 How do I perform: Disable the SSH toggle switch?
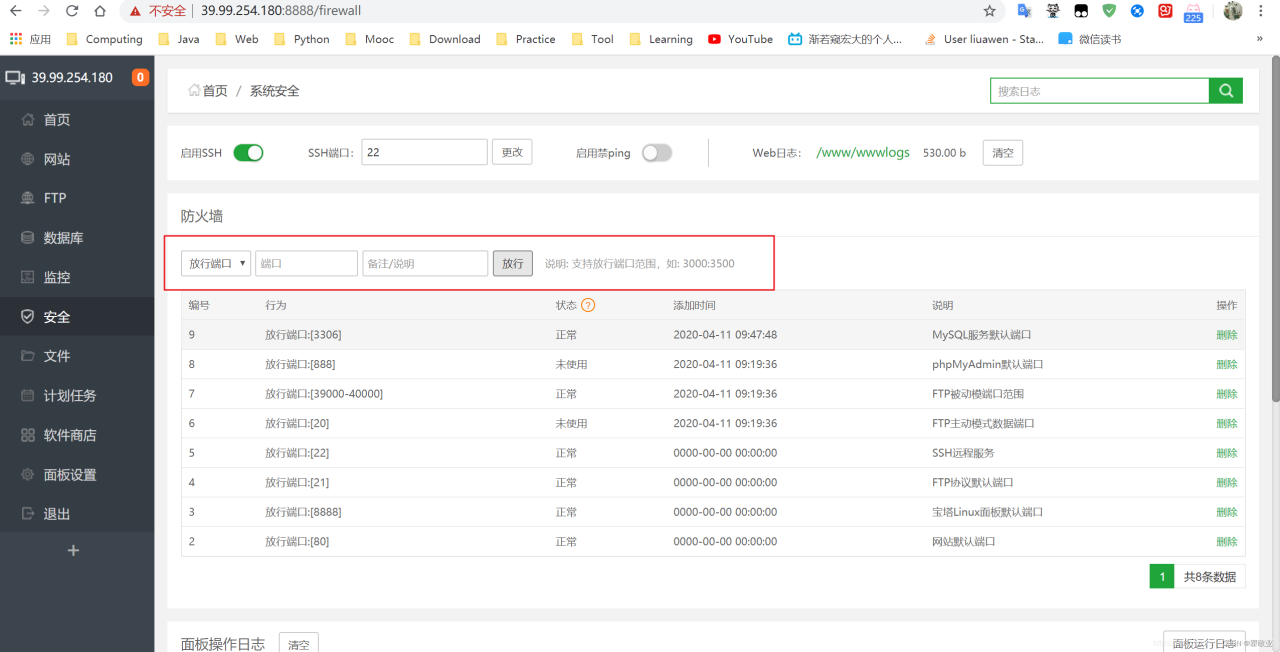click(x=248, y=153)
